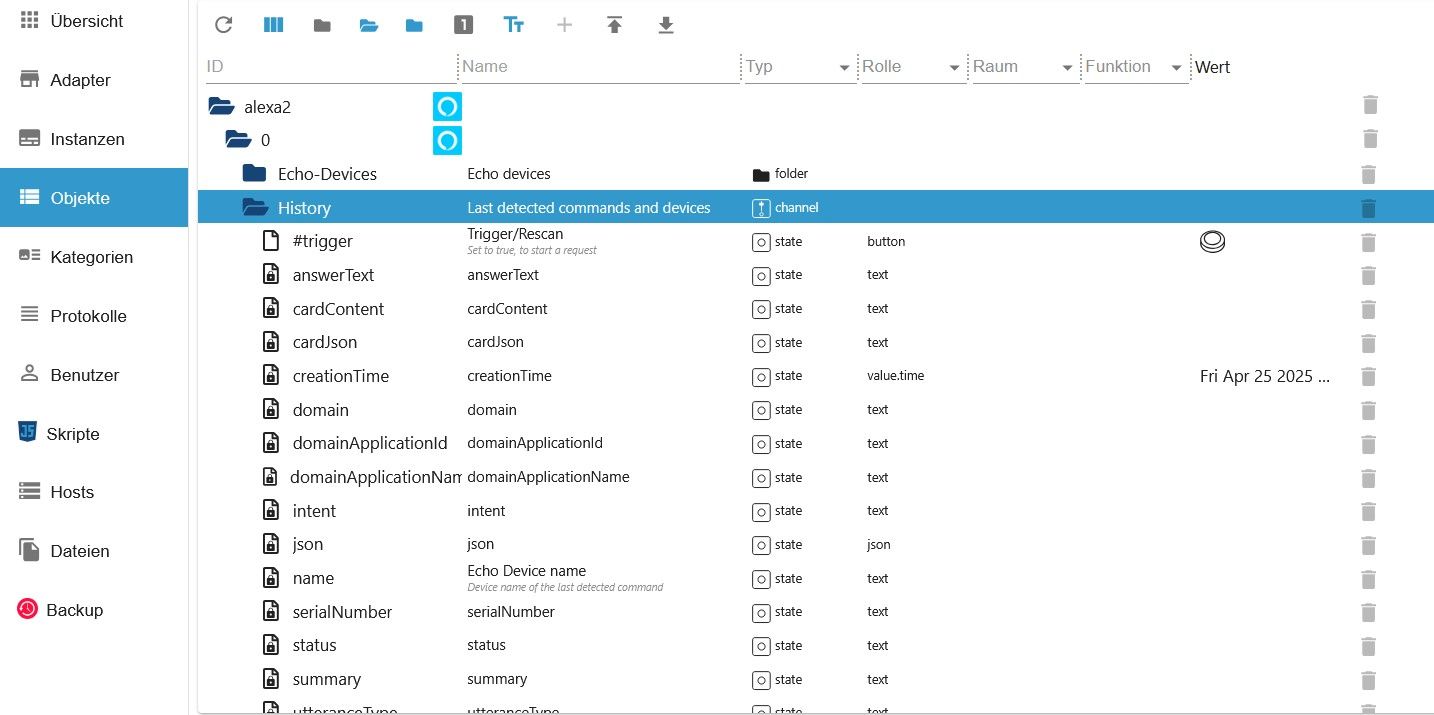Expand the Echo-Devices folder
This screenshot has height=715, width=1434.
click(x=255, y=174)
